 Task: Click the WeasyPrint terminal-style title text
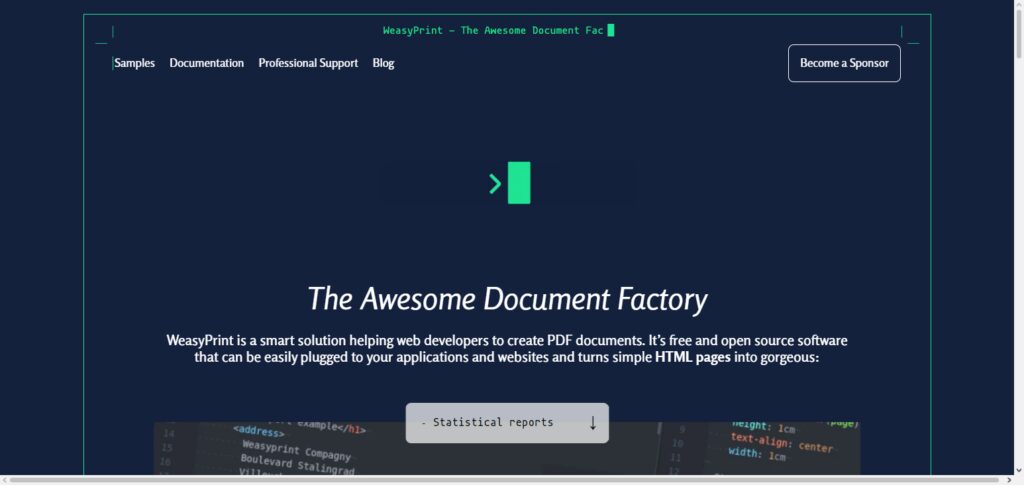point(493,30)
